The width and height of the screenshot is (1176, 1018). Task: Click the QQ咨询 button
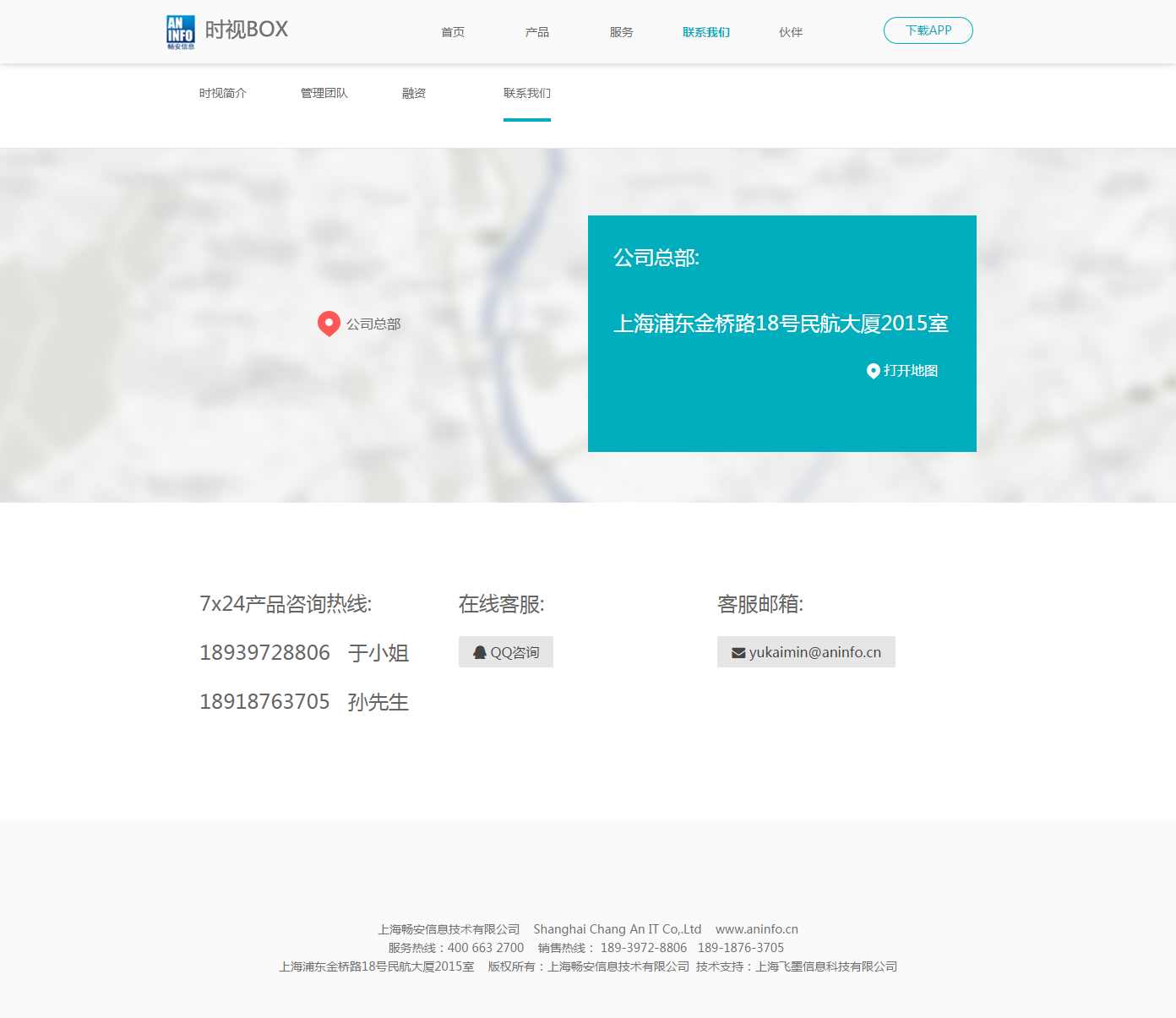tap(506, 652)
